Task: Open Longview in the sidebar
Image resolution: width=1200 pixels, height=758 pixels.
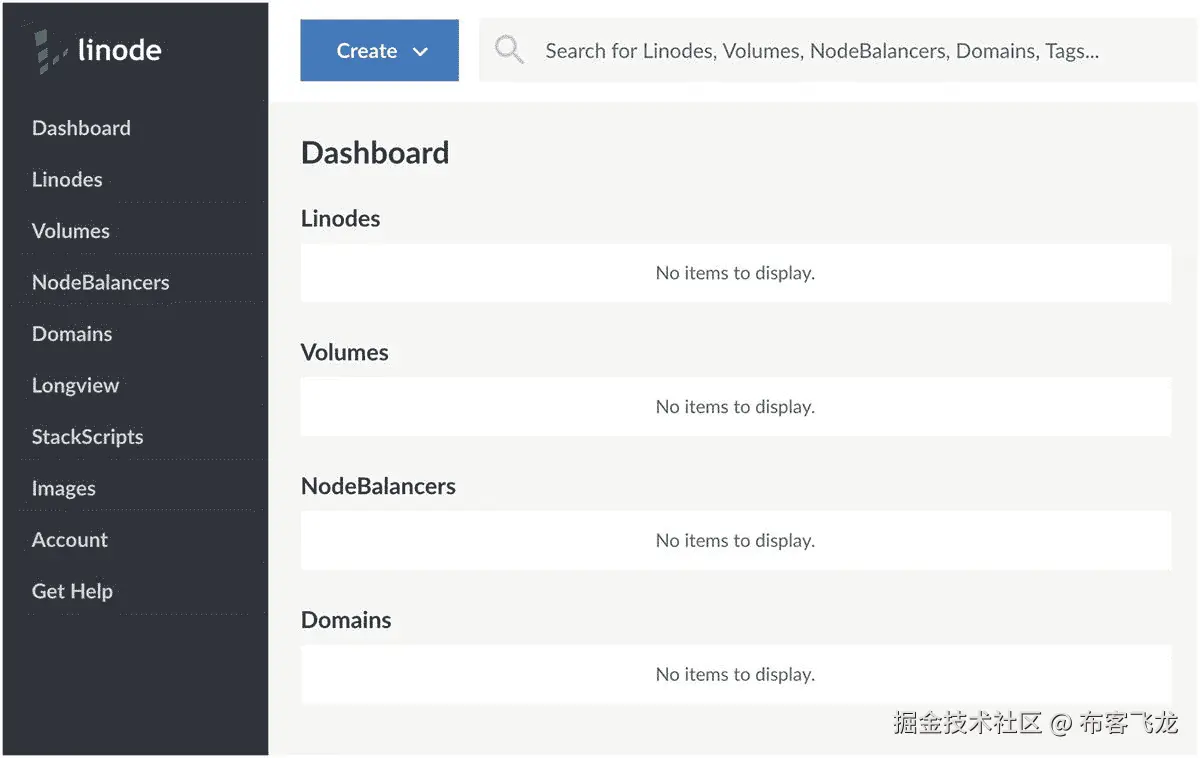Action: click(x=75, y=386)
